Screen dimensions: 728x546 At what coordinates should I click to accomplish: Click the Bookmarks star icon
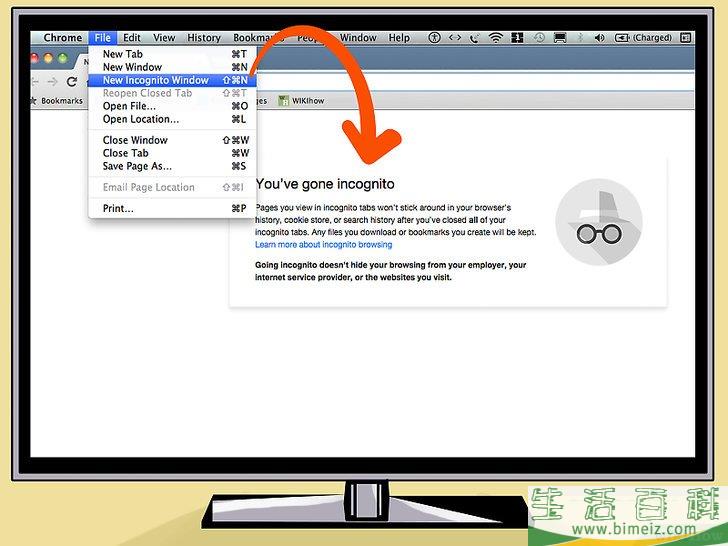(x=32, y=101)
